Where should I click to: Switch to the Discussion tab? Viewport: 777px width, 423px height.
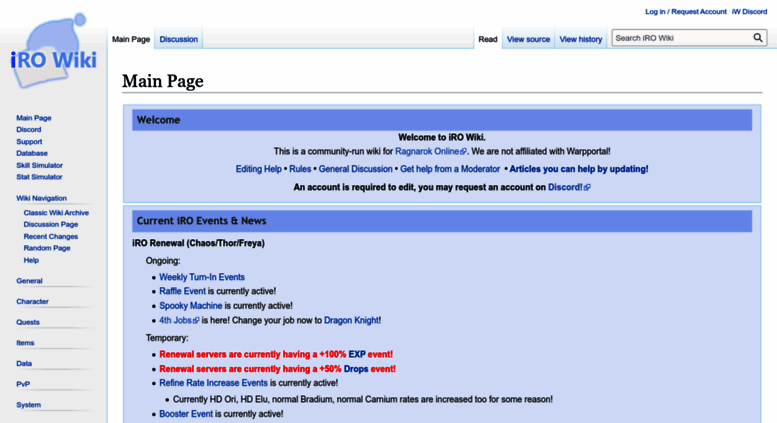[x=178, y=39]
